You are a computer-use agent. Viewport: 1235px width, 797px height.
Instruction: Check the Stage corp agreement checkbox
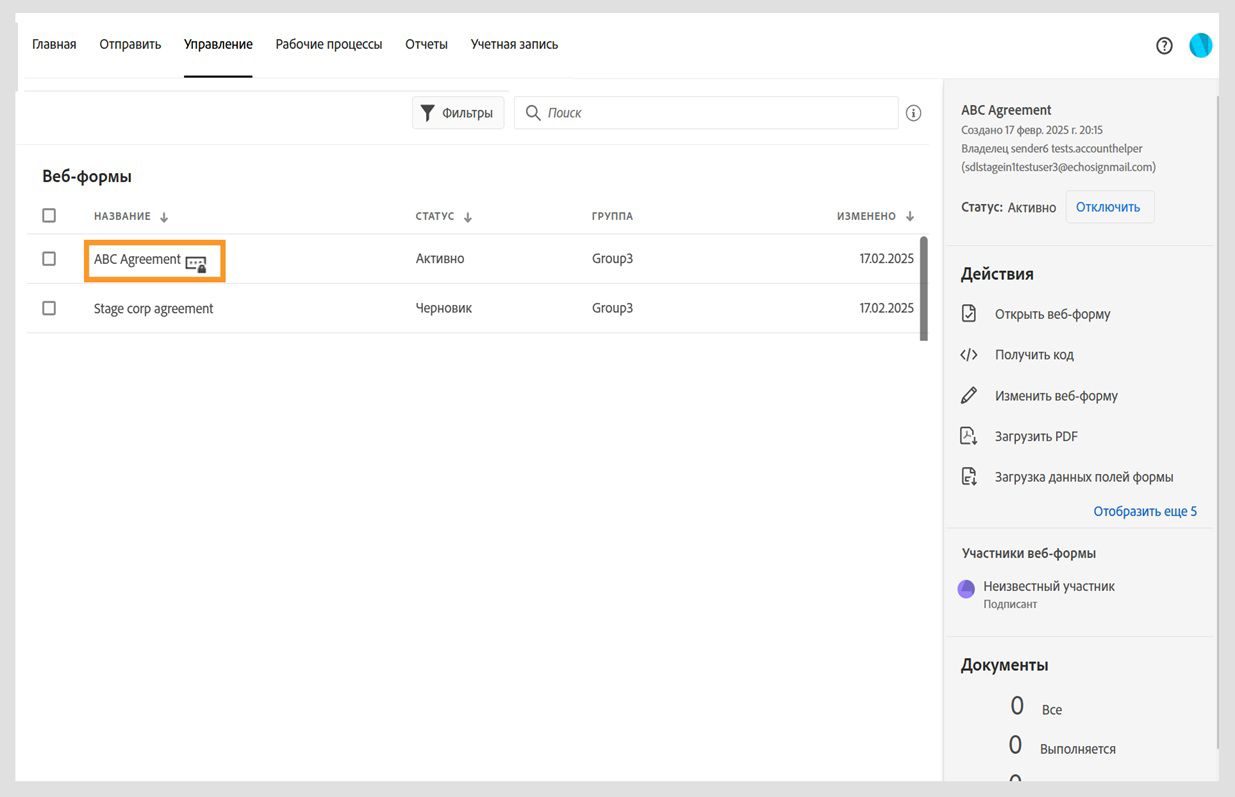coord(49,308)
